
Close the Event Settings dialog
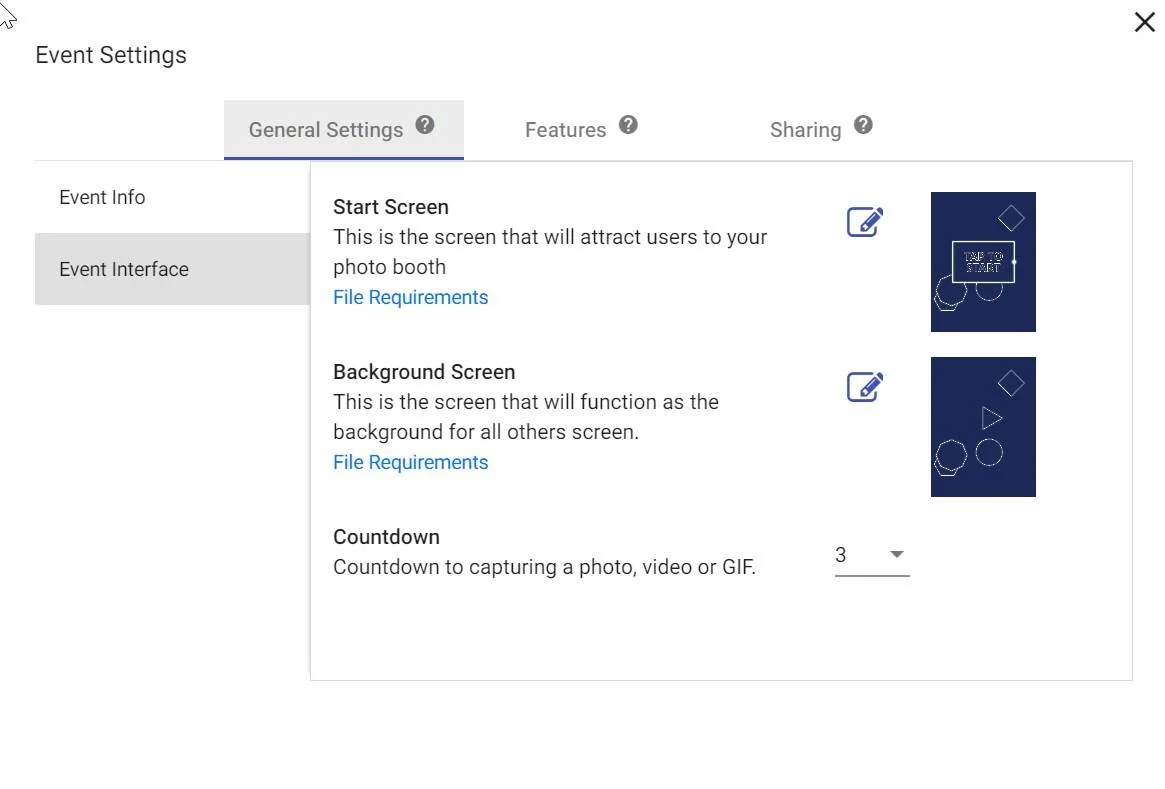point(1144,22)
